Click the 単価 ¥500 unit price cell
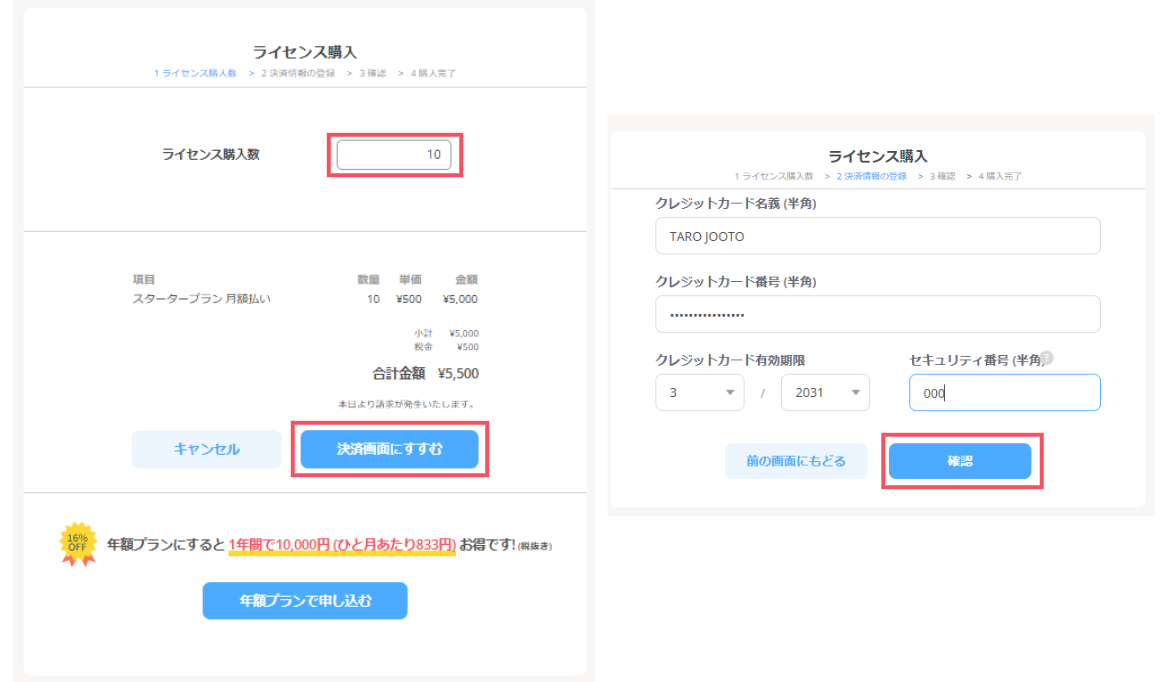Screen dimensions: 1164x682 (x=408, y=299)
